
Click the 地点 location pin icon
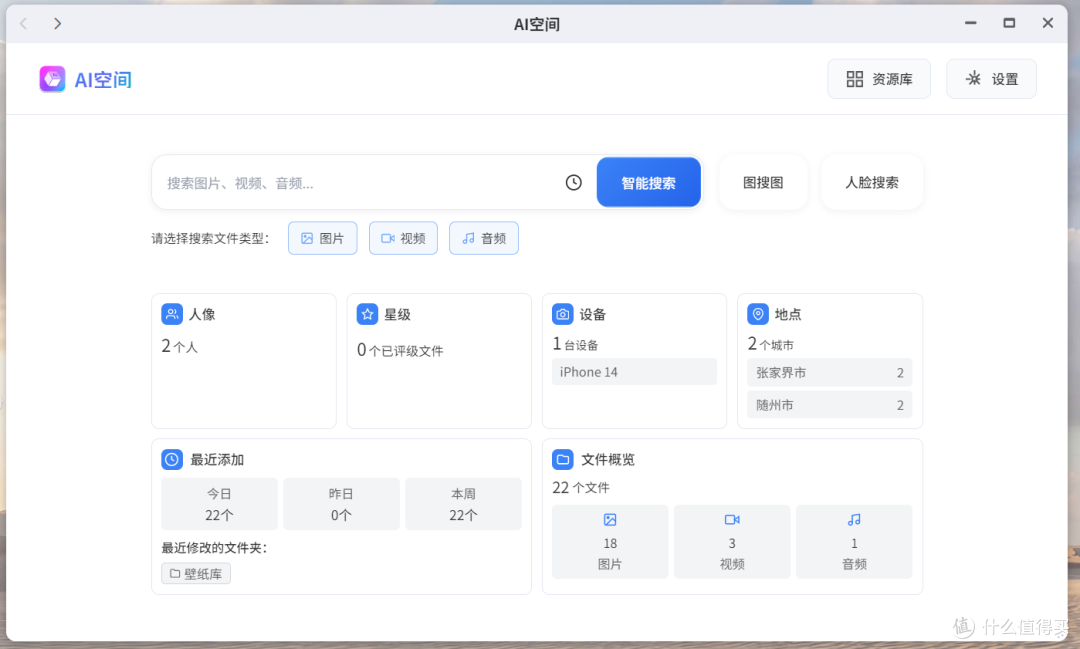[758, 314]
